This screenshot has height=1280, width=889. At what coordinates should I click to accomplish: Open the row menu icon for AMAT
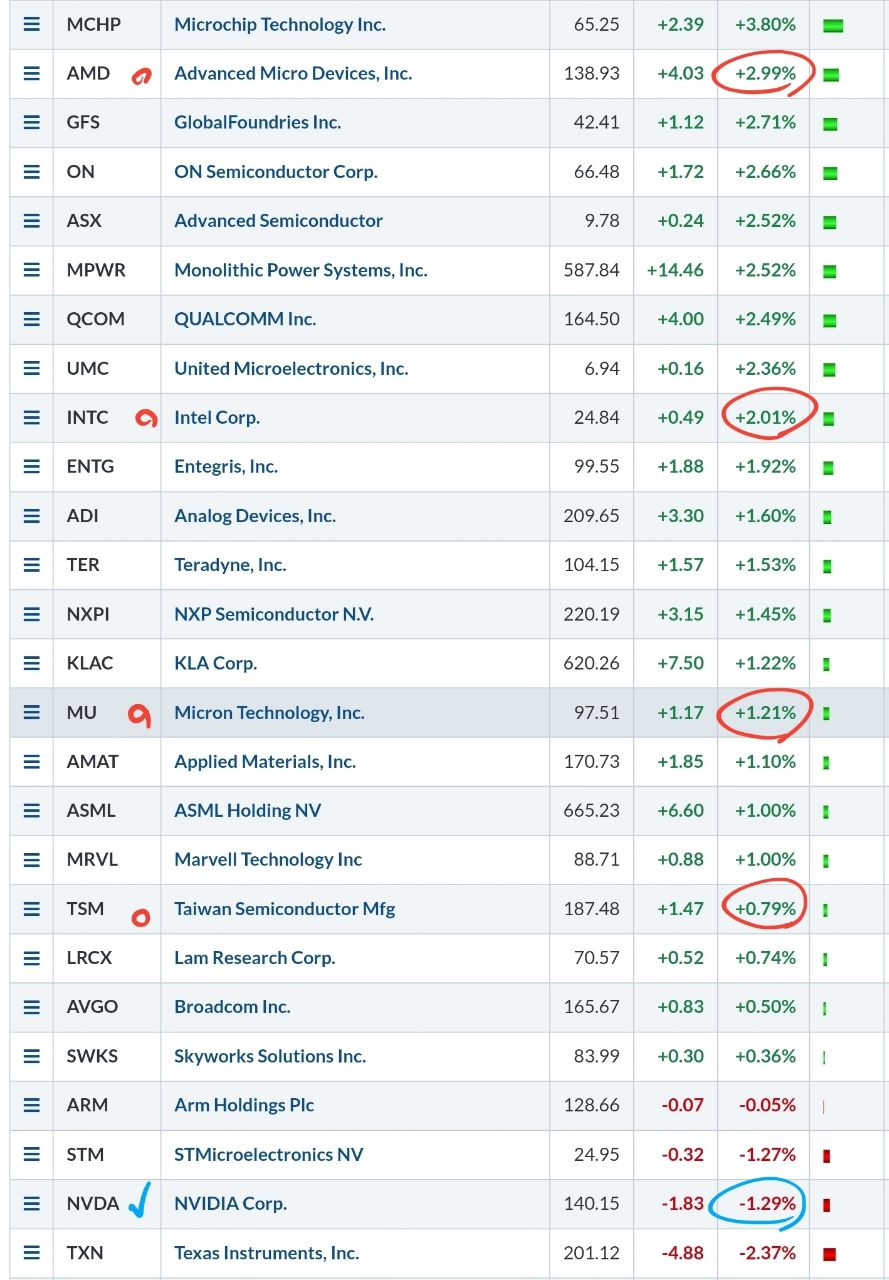pos(32,761)
